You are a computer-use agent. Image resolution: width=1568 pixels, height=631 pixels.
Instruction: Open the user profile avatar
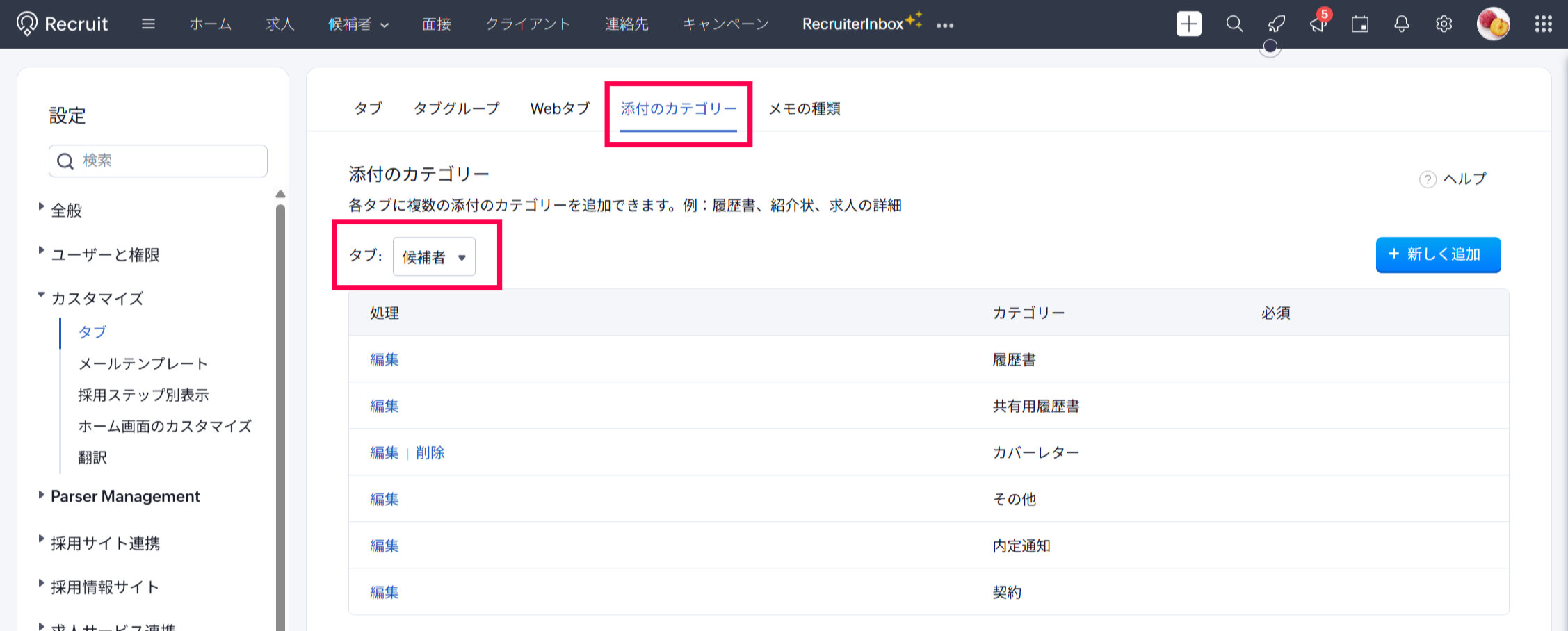(x=1492, y=24)
